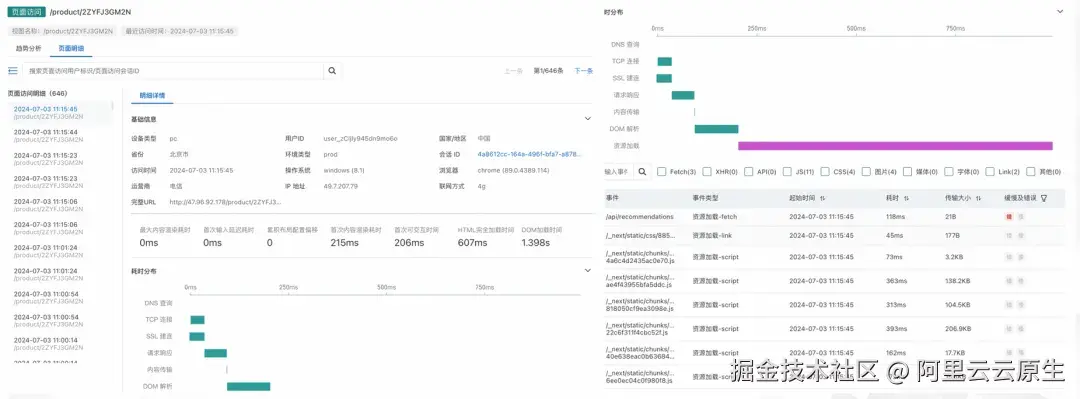The height and width of the screenshot is (399, 1080).
Task: Tick the 其他(0) filter checkbox
Action: pos(1030,172)
